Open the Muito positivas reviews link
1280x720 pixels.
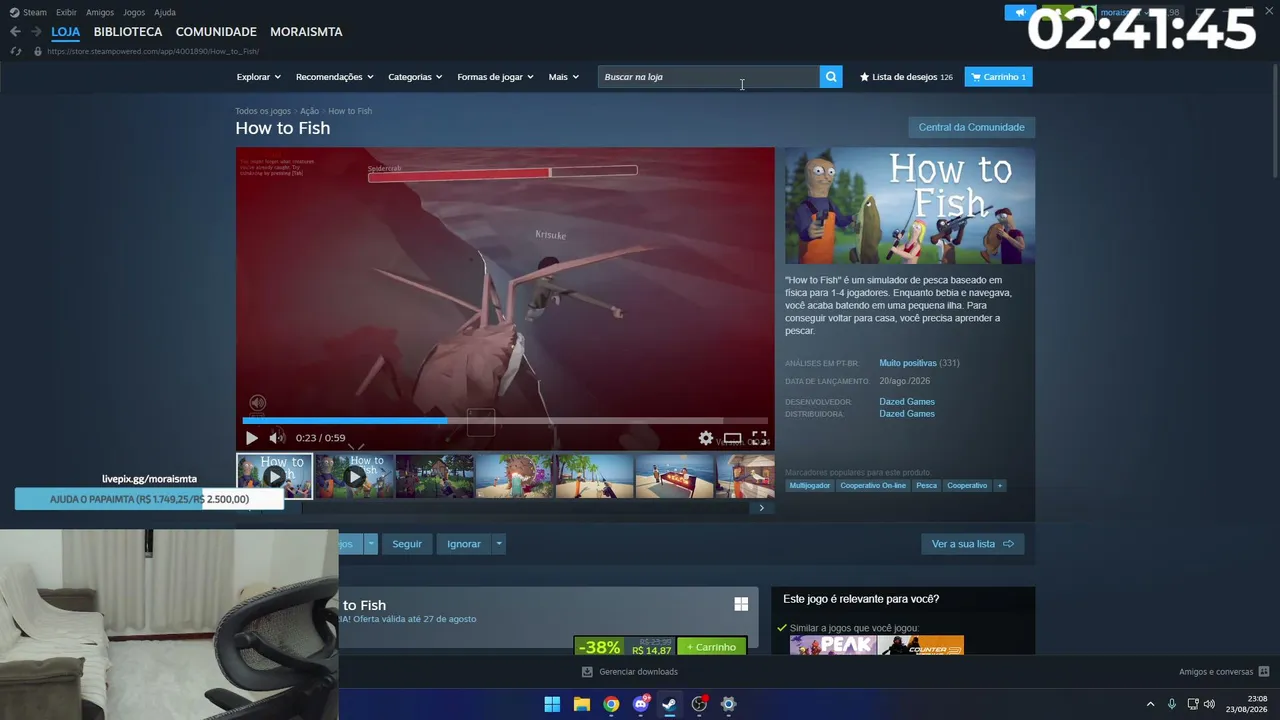click(908, 363)
